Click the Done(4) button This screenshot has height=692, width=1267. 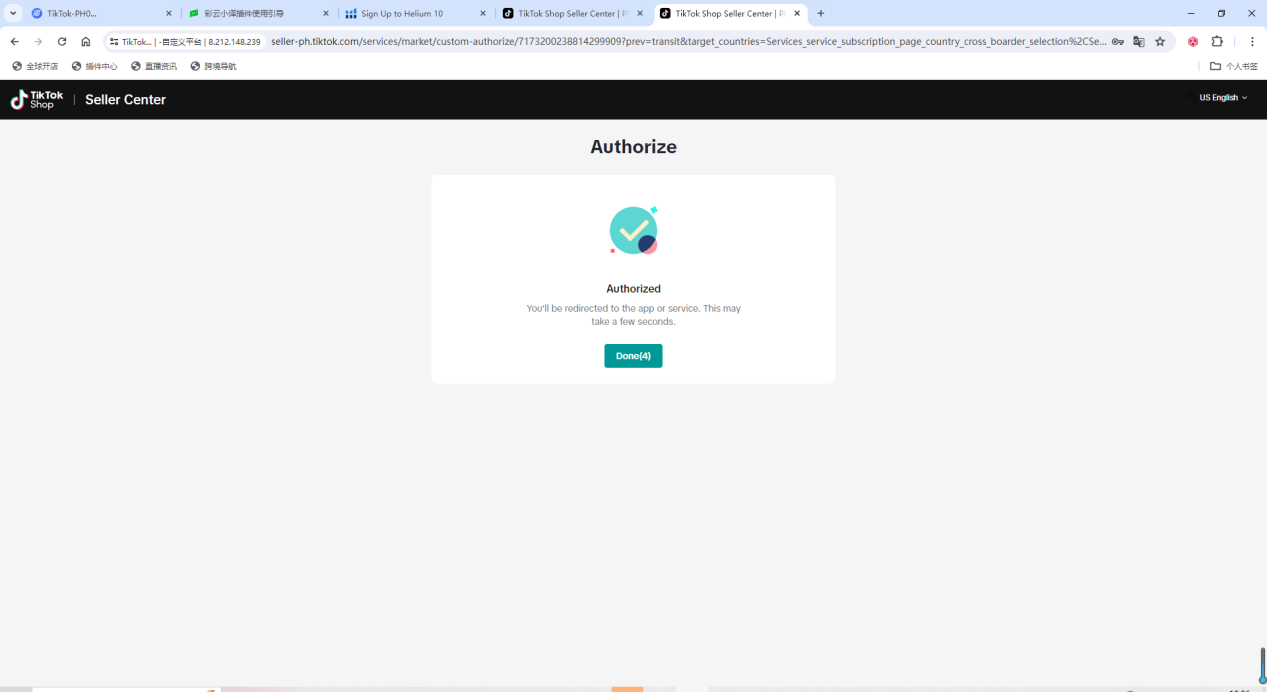pos(633,356)
